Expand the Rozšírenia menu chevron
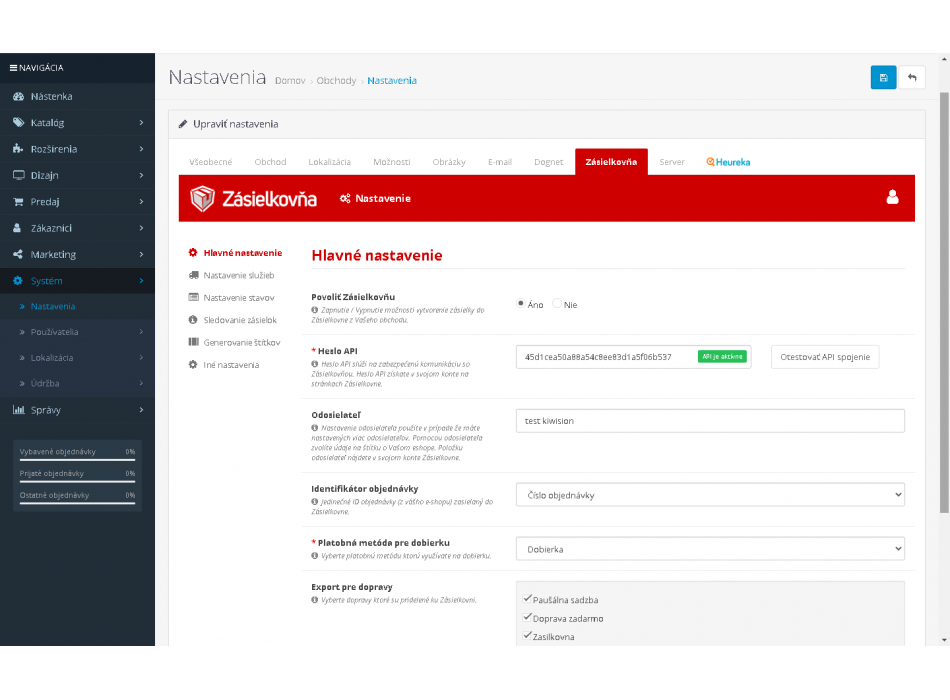950x700 pixels. click(141, 148)
